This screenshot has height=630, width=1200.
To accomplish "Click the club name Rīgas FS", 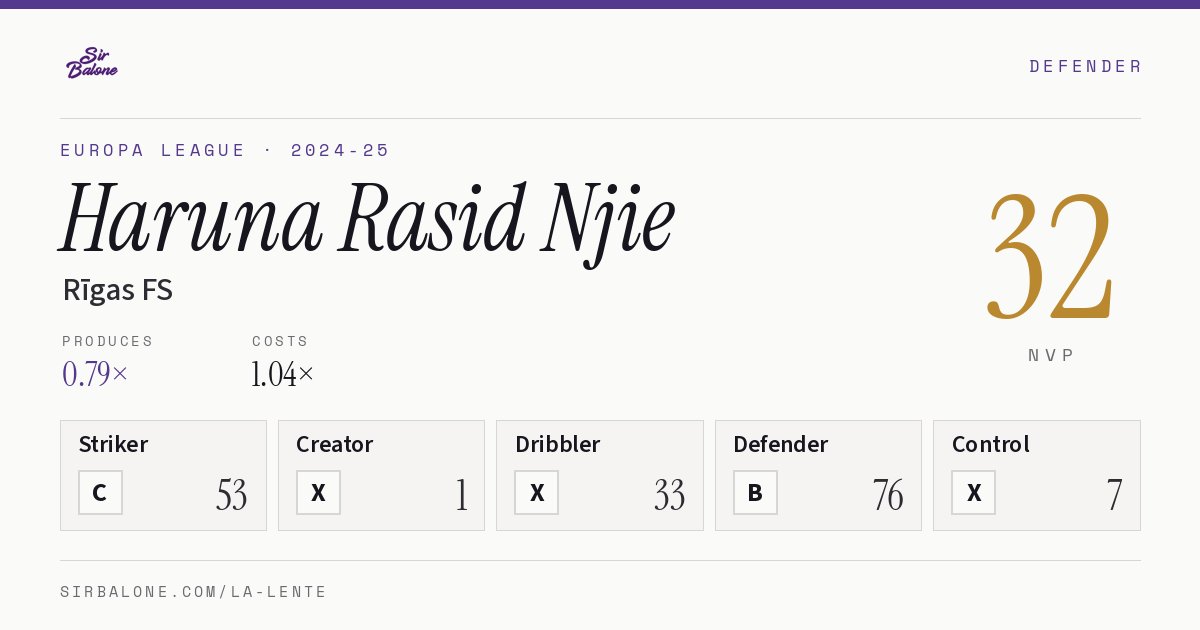I will [118, 290].
